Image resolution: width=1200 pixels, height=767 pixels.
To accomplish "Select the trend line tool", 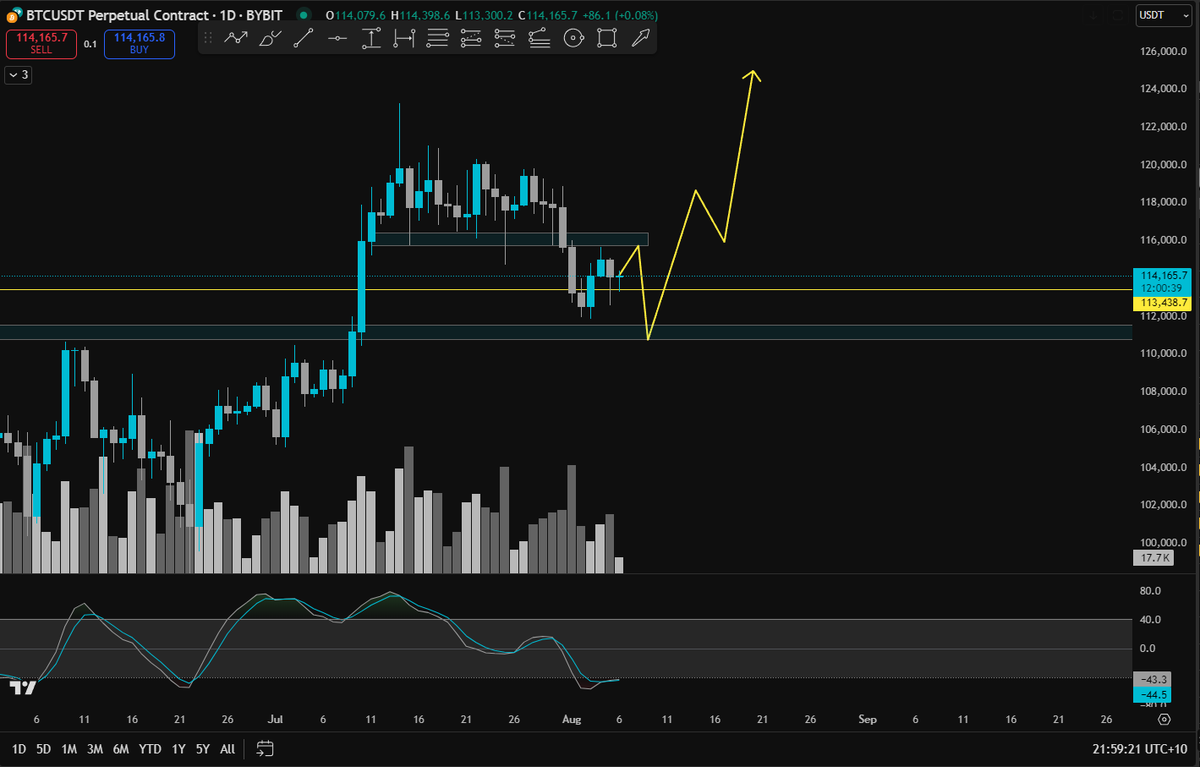I will 304,38.
